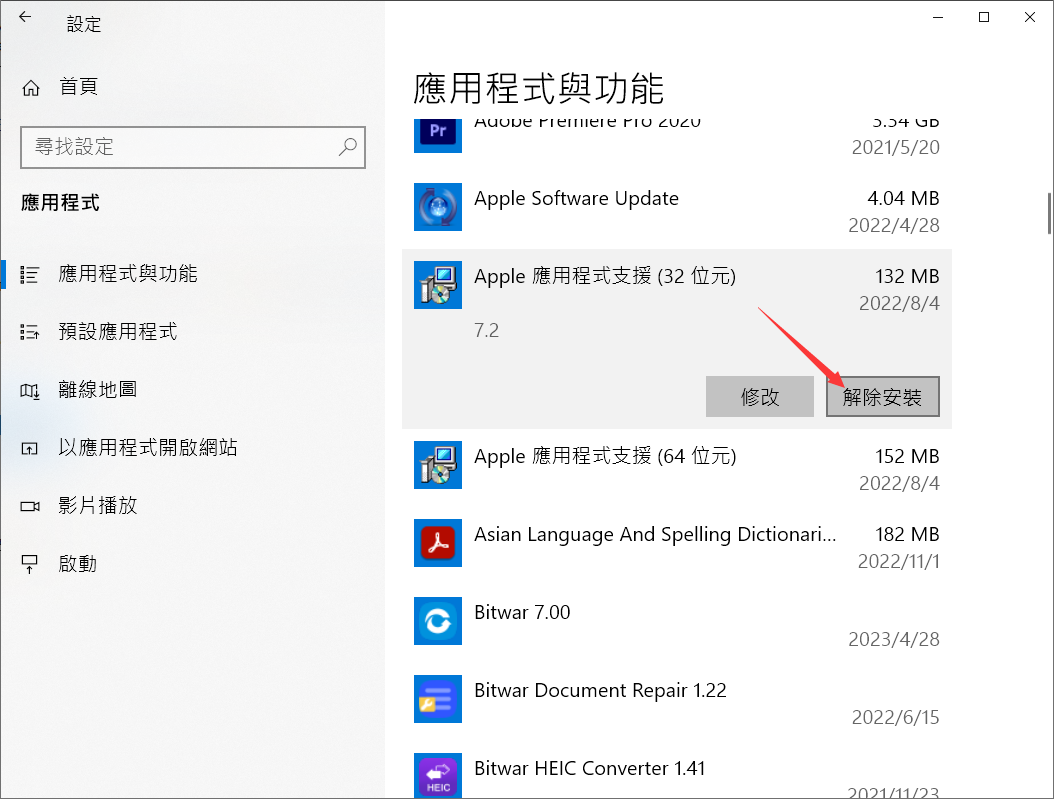Click the magnifier icon in the search box

(347, 147)
